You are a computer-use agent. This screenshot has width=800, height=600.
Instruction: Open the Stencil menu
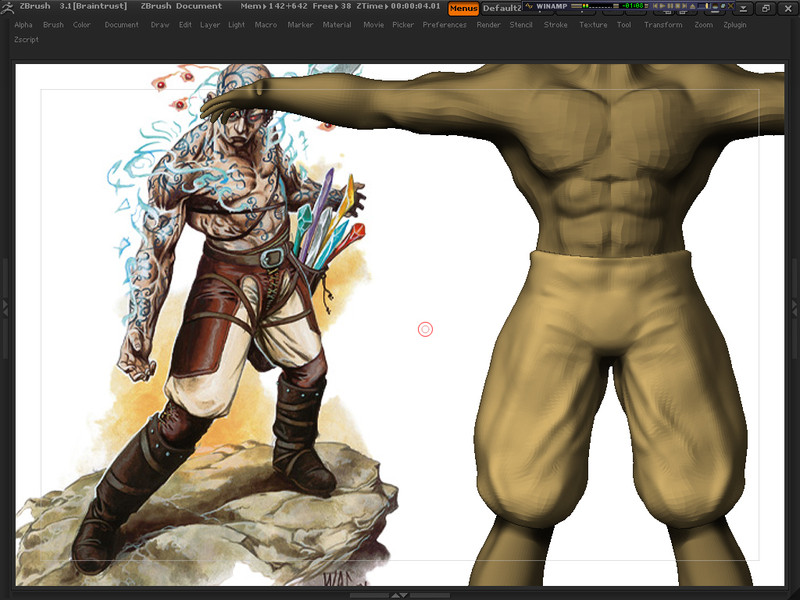[521, 24]
